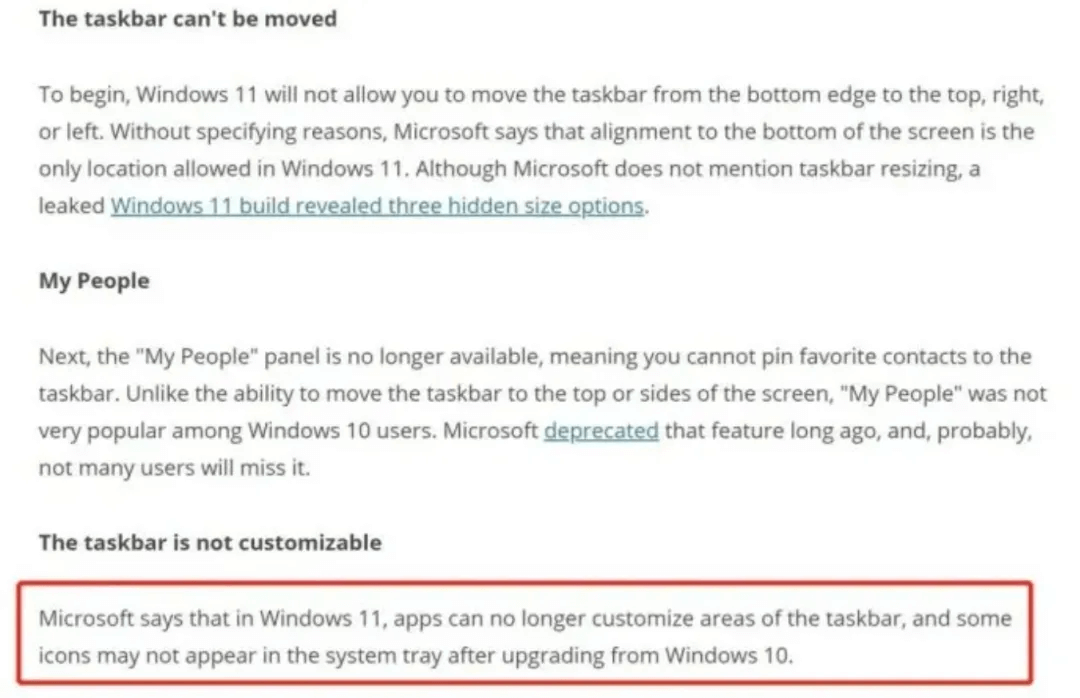Image resolution: width=1080 pixels, height=698 pixels.
Task: Click the line beginning or left. Without specifying reasons
Action: pos(537,132)
